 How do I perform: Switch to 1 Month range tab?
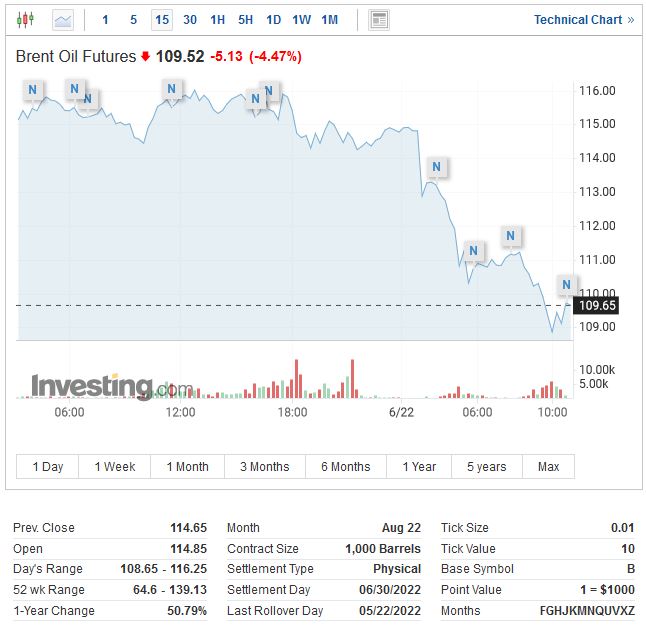tap(188, 467)
